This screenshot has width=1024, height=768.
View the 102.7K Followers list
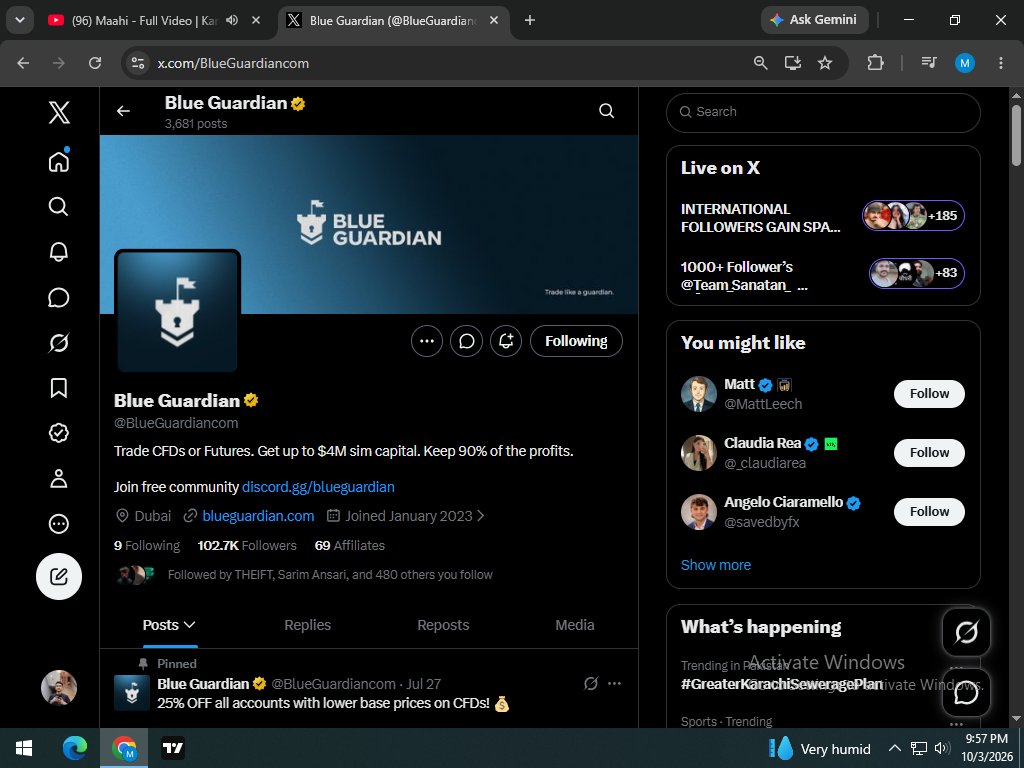pos(247,545)
